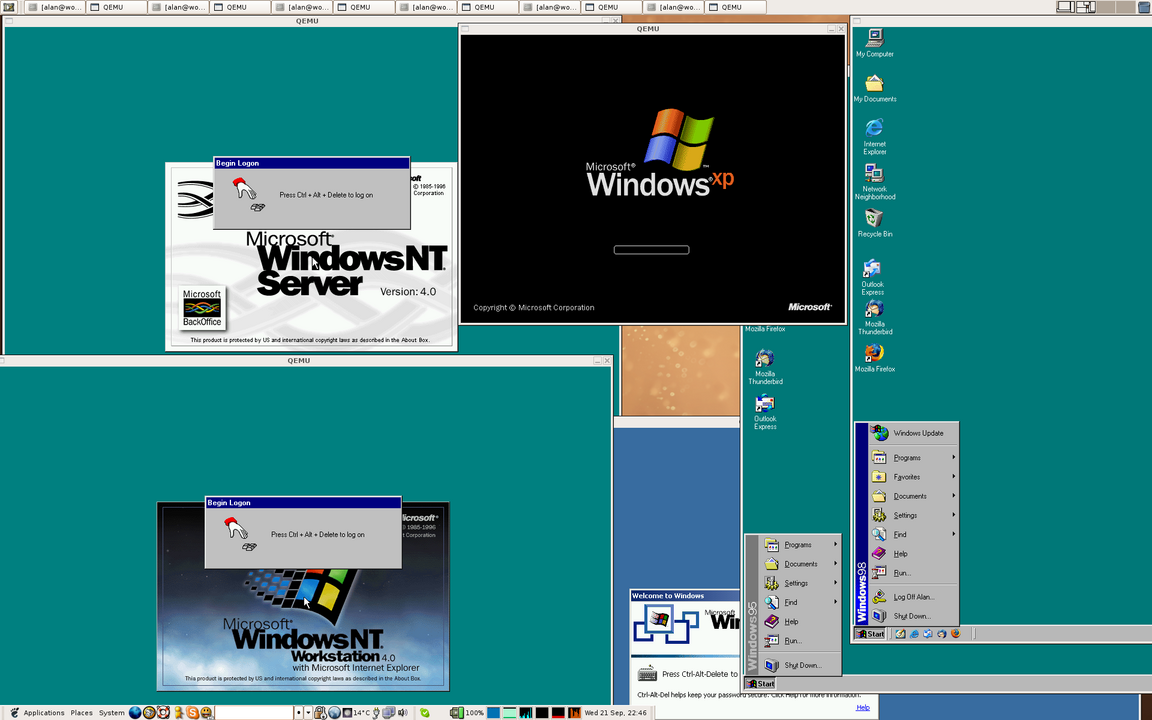Click the 14 °C weather applet
The height and width of the screenshot is (720, 1152).
[x=358, y=713]
